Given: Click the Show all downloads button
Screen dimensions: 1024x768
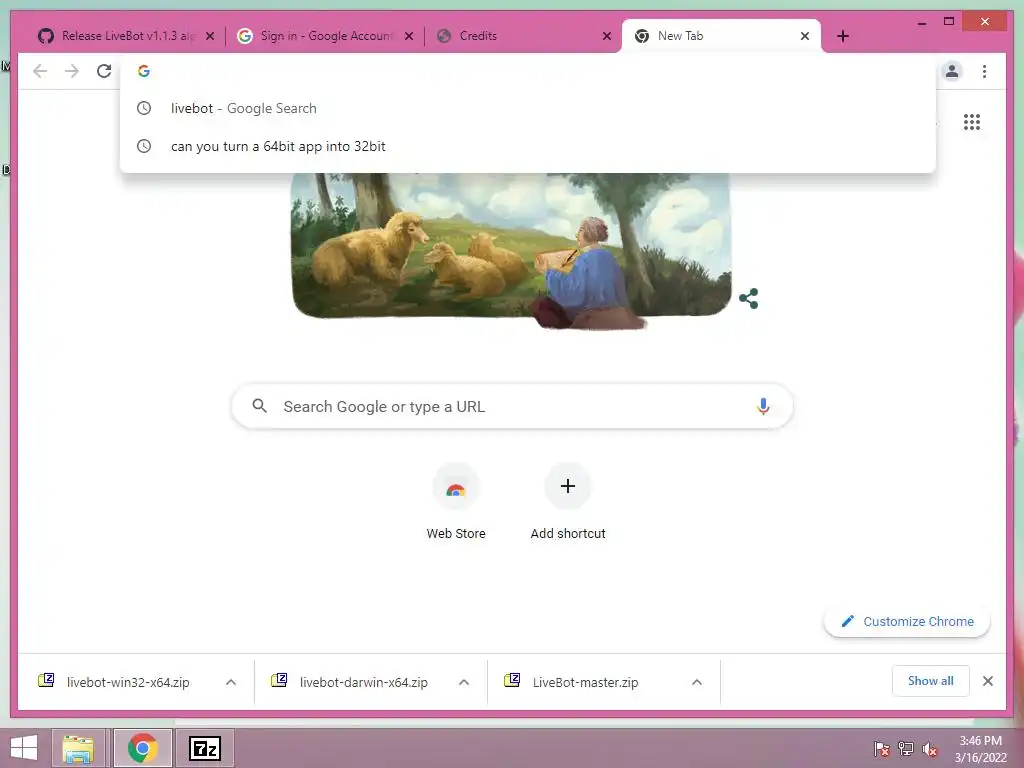Looking at the screenshot, I should point(930,681).
